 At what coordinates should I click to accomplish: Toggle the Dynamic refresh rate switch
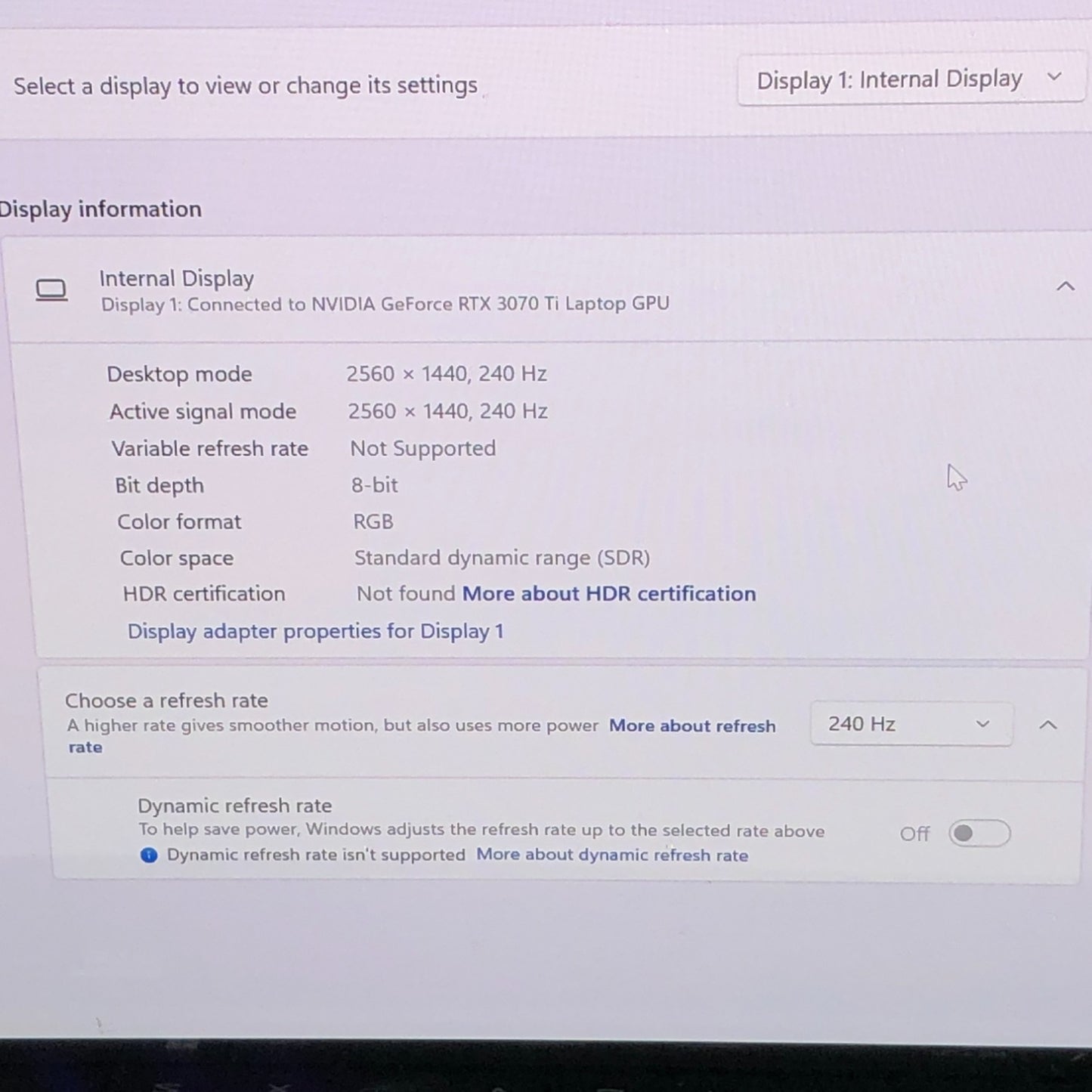[979, 834]
